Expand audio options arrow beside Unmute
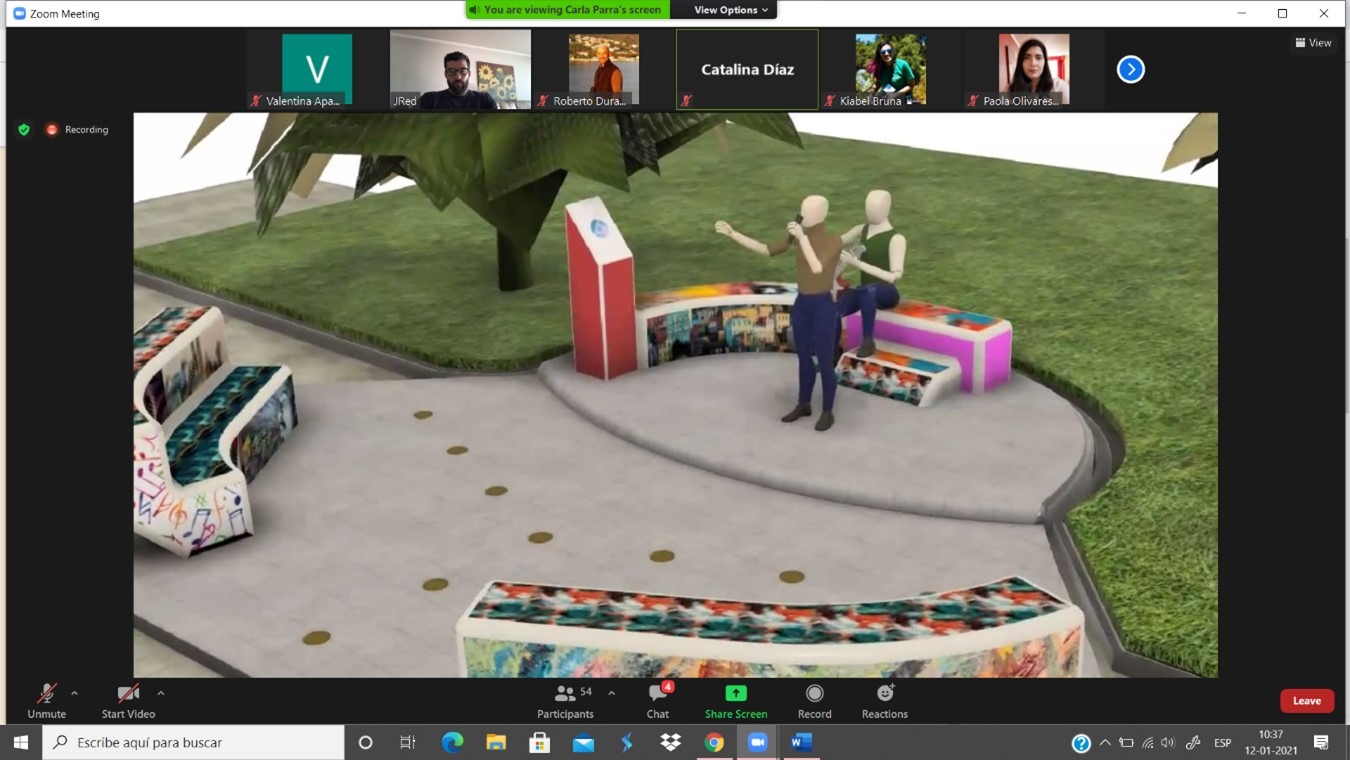Screen dimensions: 1350x760 pos(74,693)
